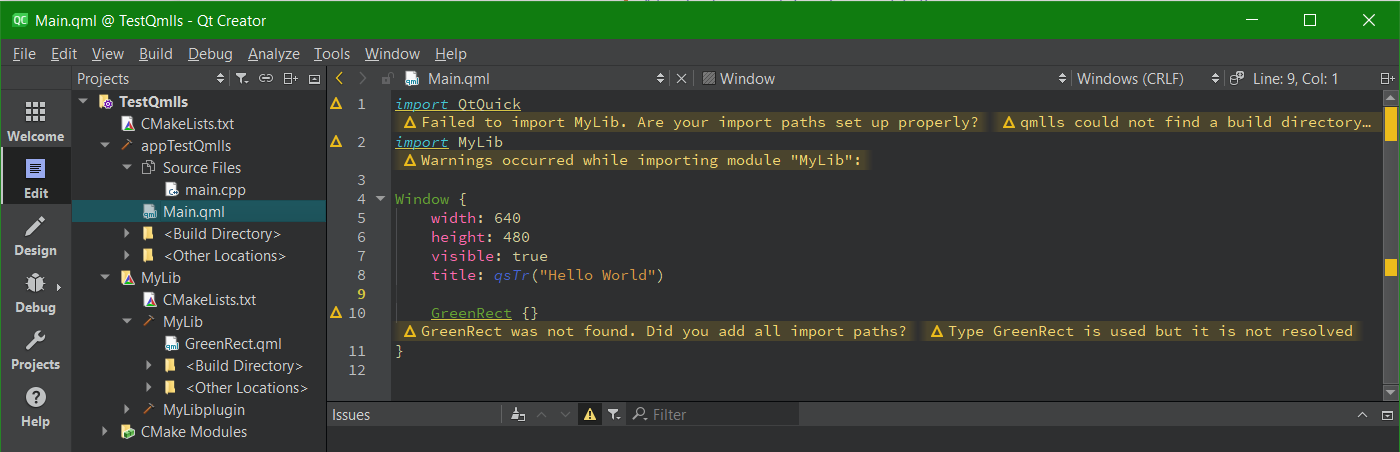
Task: Open the Projects mode in sidebar
Action: (x=35, y=348)
